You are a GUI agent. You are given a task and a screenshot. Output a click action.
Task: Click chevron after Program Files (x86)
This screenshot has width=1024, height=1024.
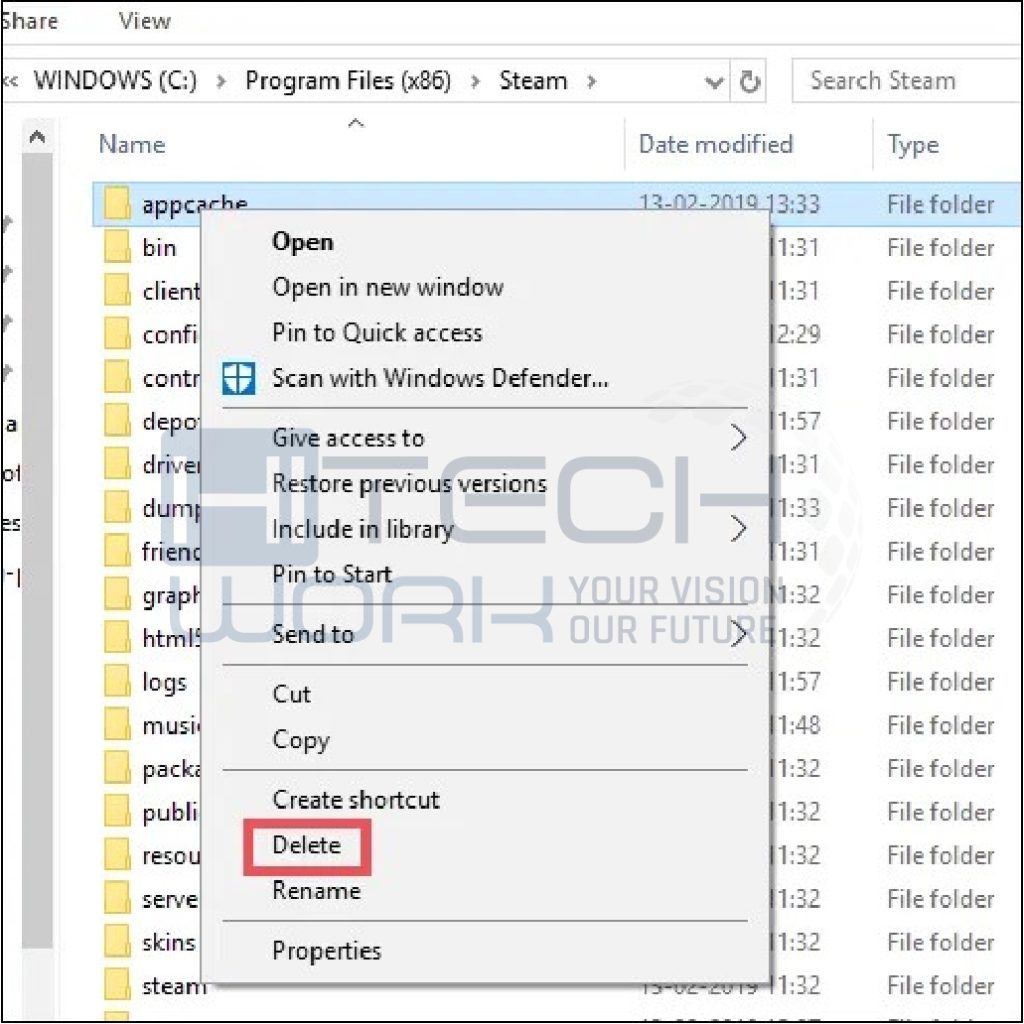(475, 82)
